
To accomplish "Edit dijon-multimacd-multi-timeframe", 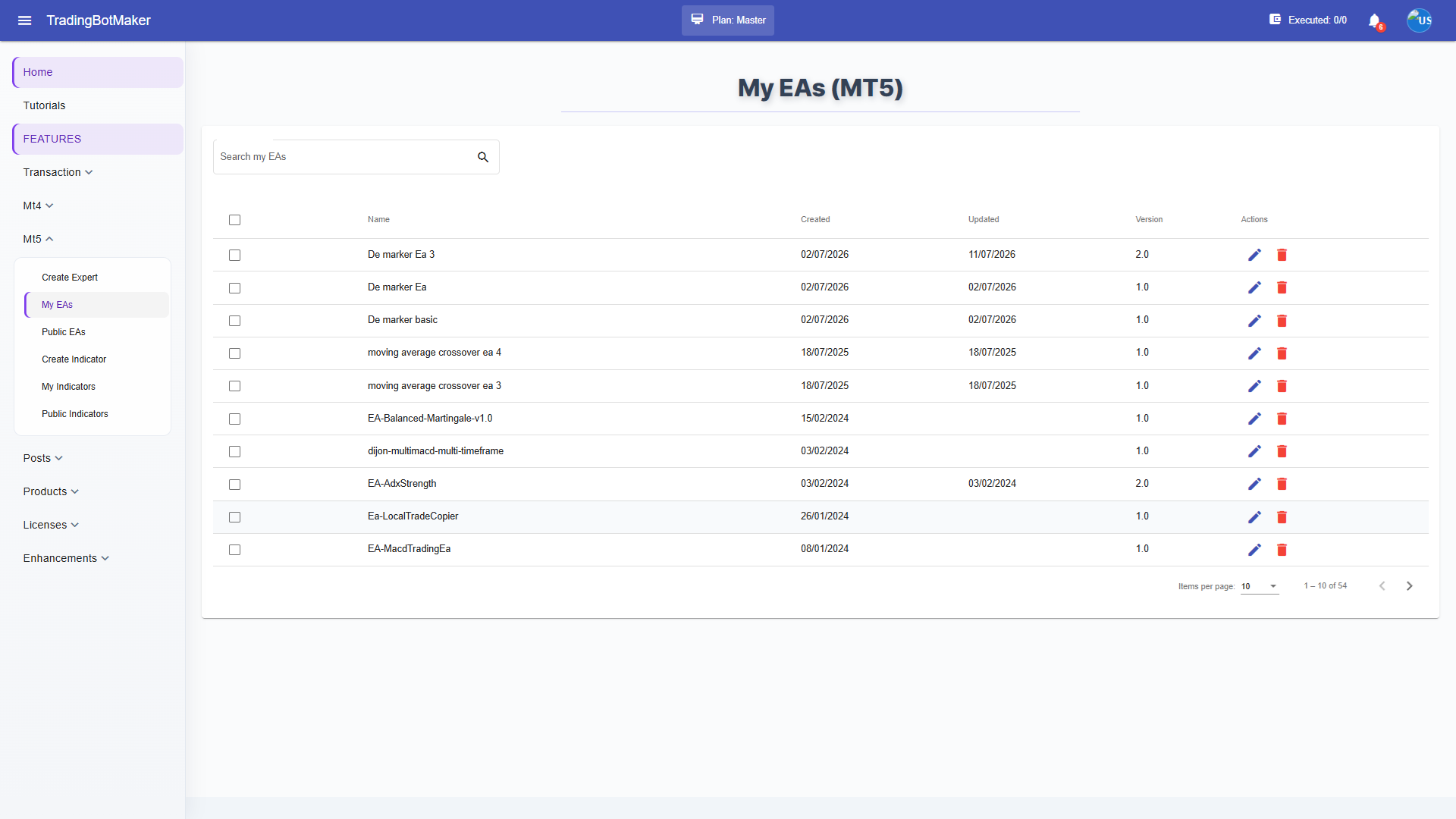I will [x=1254, y=451].
